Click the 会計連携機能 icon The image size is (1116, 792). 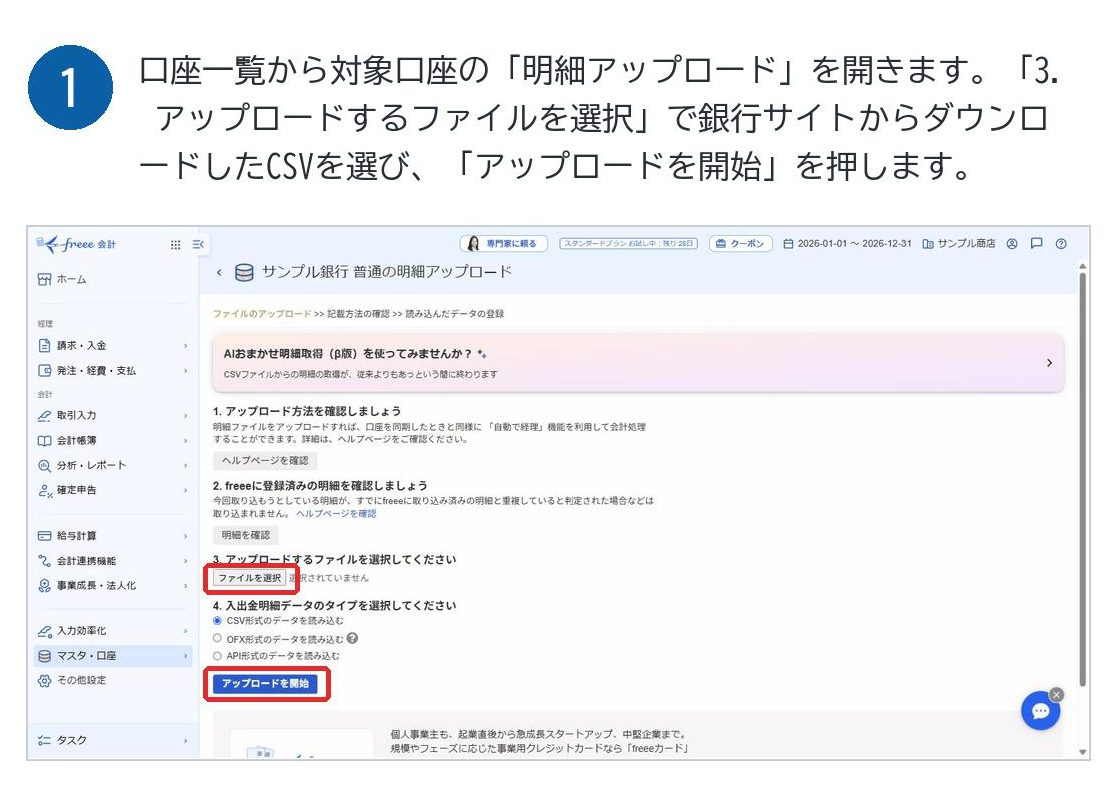point(44,561)
